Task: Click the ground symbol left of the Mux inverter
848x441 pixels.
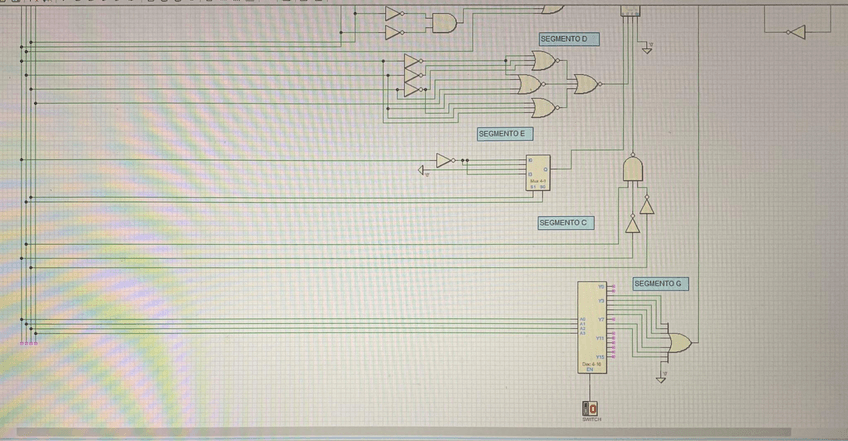Action: tap(424, 171)
